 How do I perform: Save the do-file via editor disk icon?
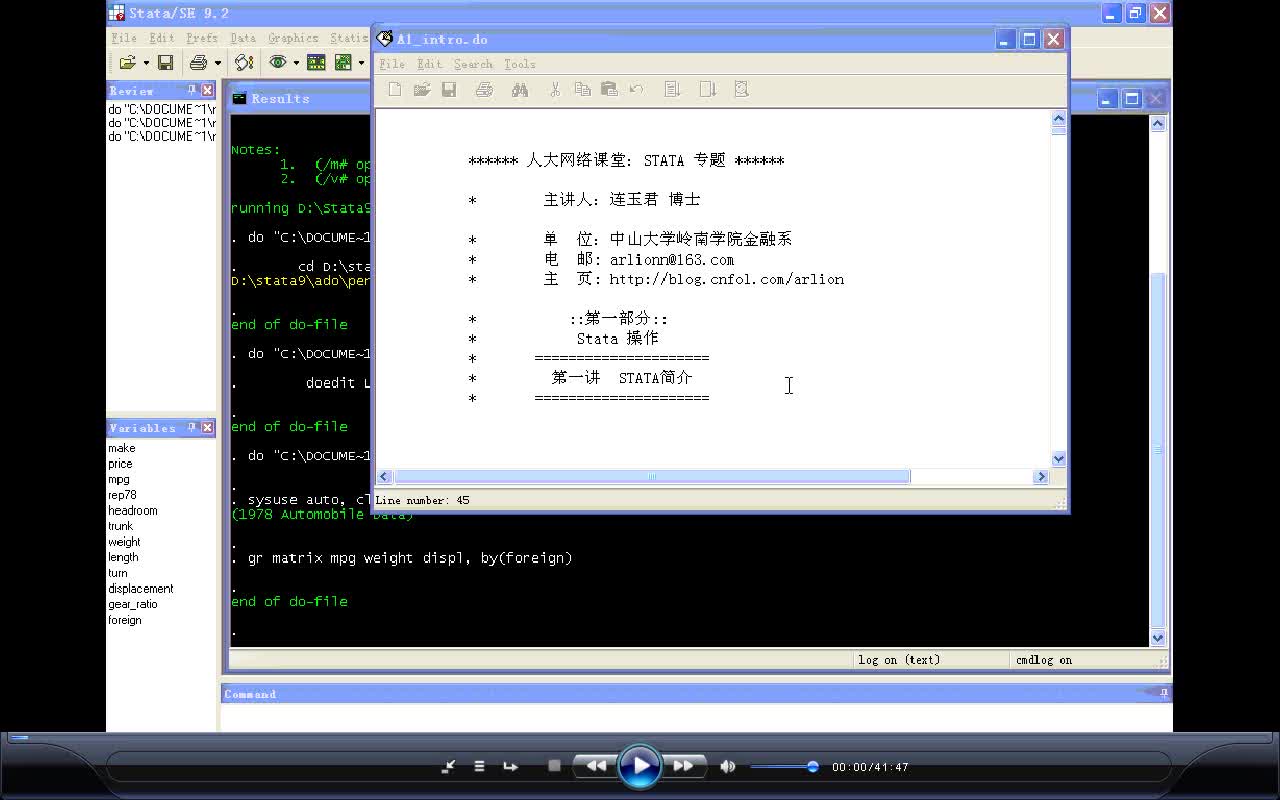(x=449, y=90)
